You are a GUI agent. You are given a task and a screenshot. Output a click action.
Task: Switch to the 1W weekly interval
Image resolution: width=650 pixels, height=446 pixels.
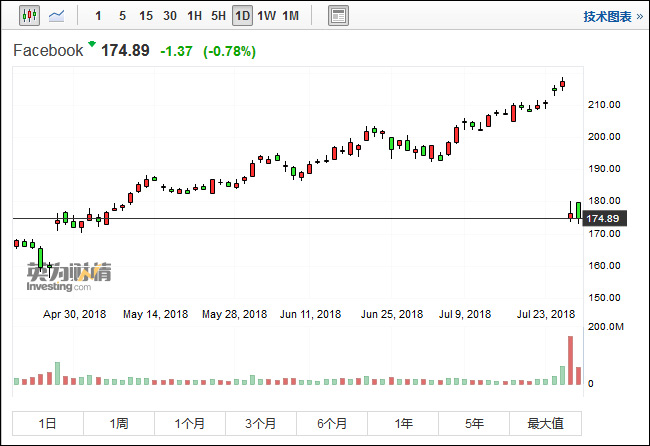tap(266, 16)
